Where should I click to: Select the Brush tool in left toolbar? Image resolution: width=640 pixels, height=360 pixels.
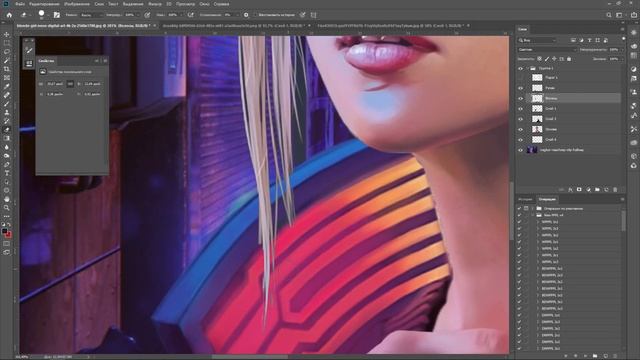(7, 104)
